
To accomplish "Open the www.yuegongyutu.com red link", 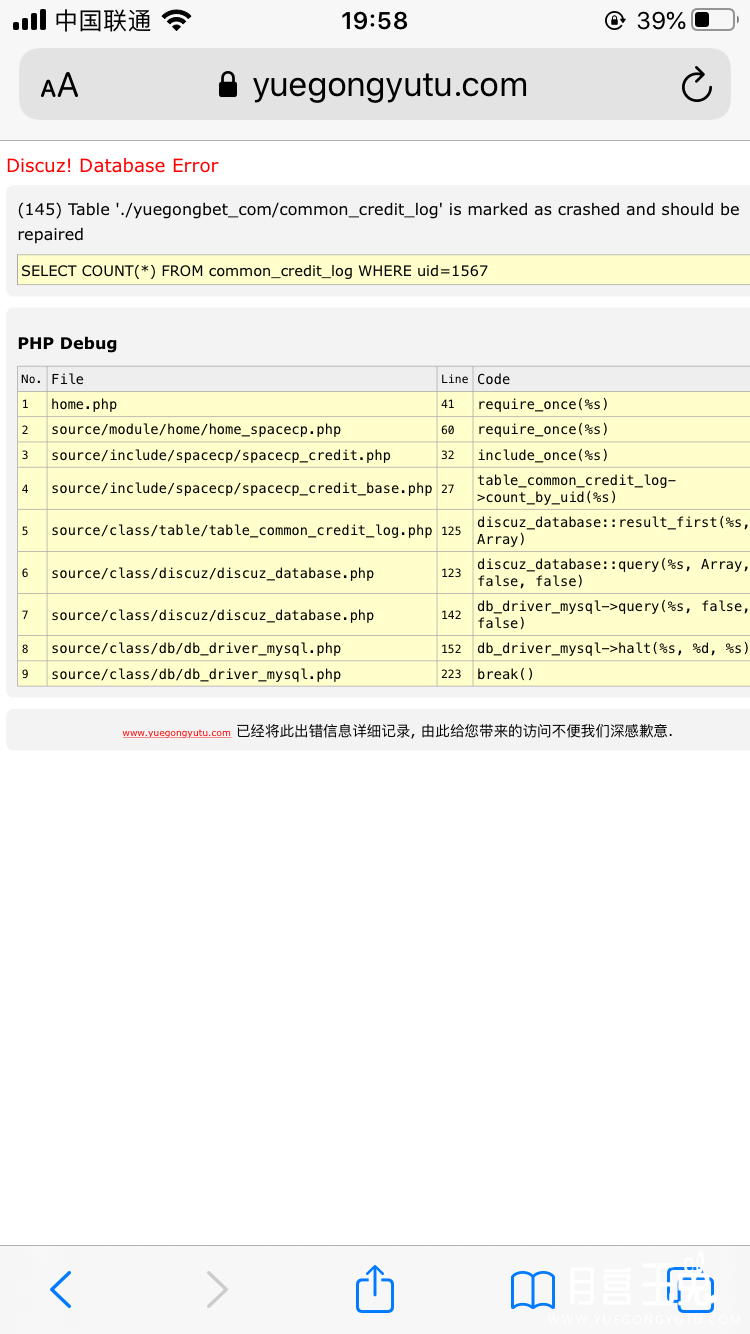I will 177,733.
